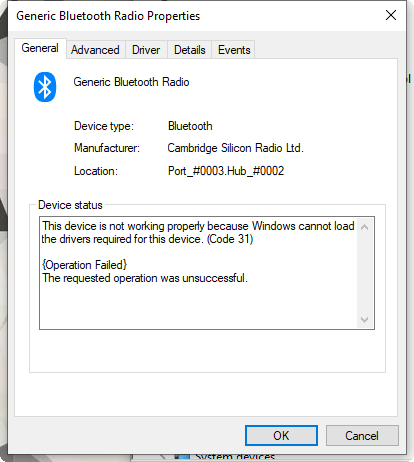Click the device status scroll down arrow
The height and width of the screenshot is (462, 414).
[x=365, y=320]
